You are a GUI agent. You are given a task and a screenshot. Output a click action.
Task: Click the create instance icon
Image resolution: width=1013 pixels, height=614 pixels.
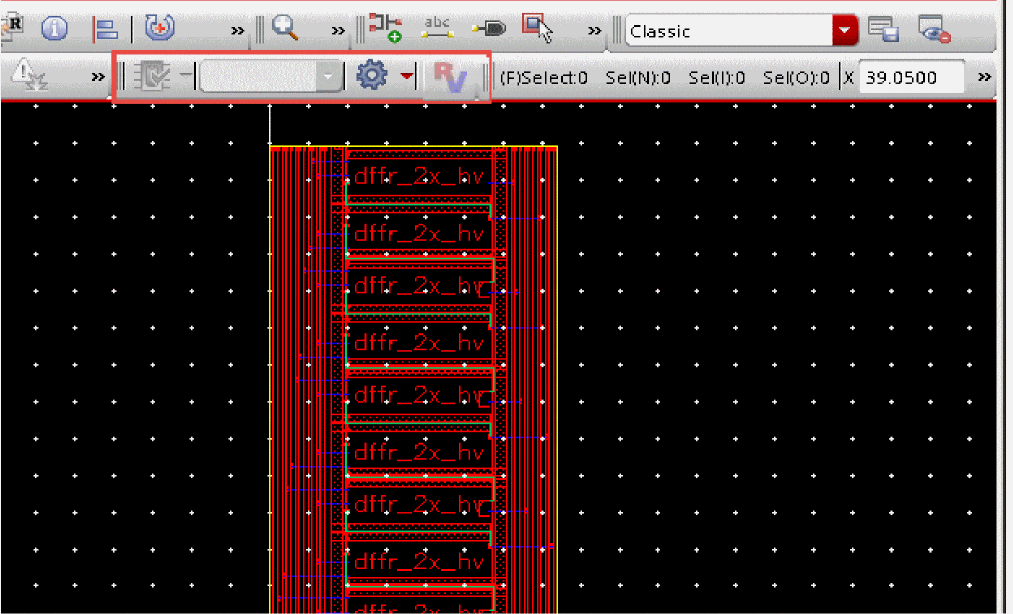tap(385, 29)
